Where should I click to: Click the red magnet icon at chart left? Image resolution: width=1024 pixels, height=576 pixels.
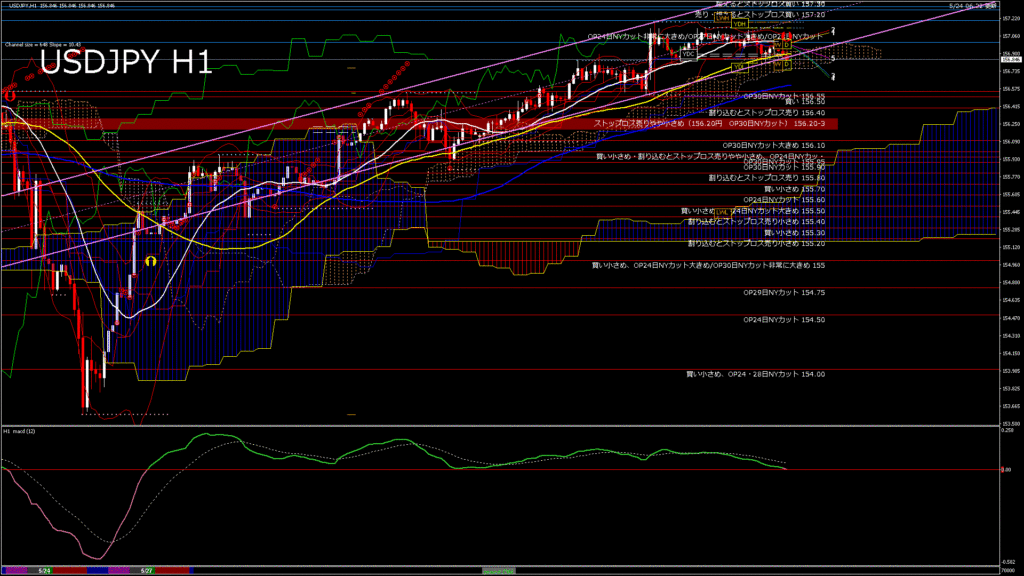(x=10, y=95)
